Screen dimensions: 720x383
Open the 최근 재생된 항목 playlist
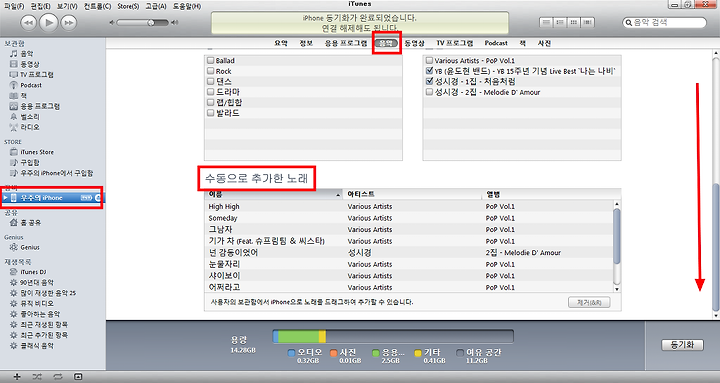(x=39, y=325)
